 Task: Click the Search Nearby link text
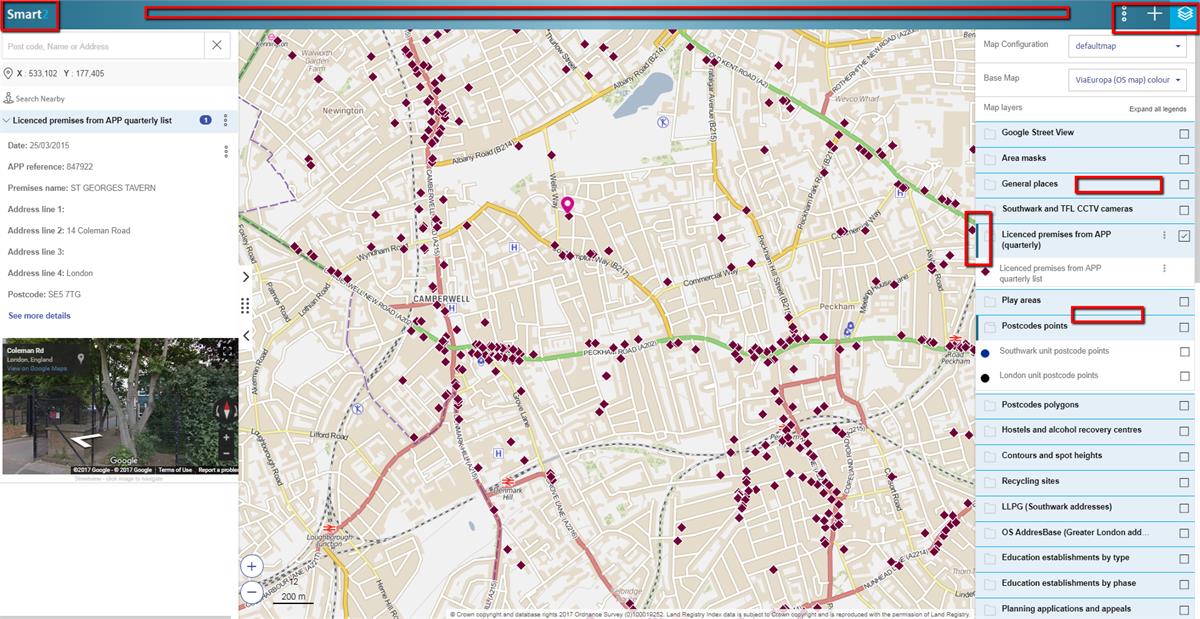[x=42, y=99]
